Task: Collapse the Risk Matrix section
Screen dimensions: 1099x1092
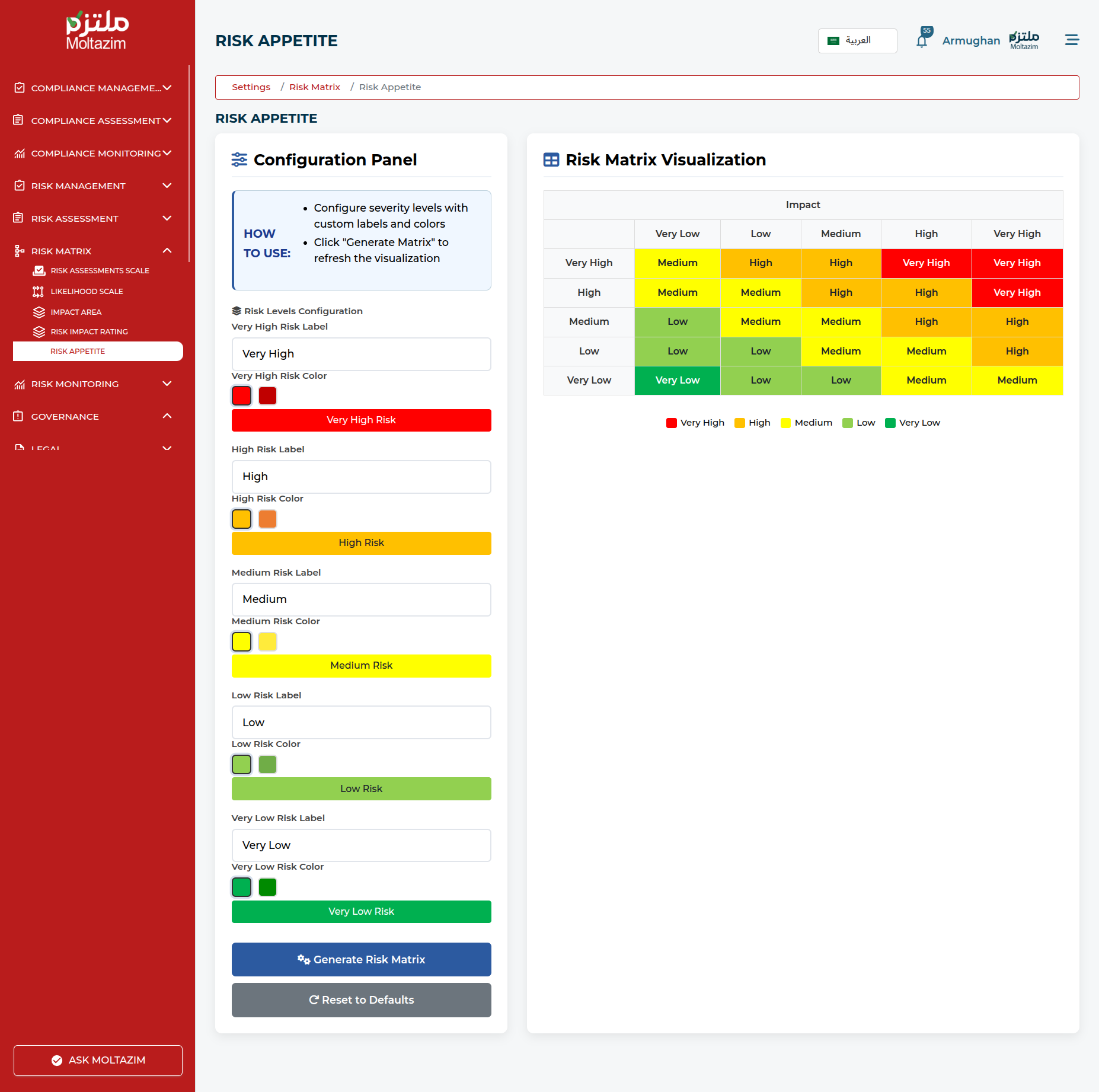Action: pos(167,251)
